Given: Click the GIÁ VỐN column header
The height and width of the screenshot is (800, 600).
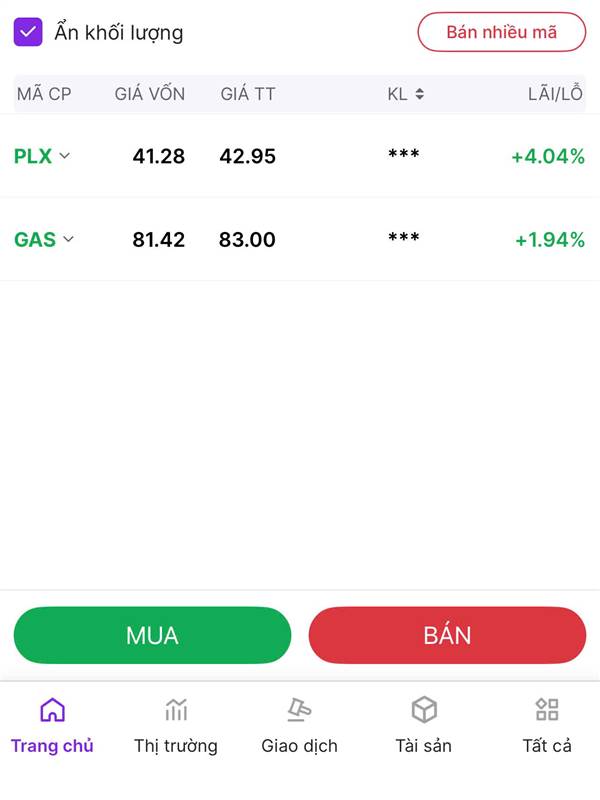Looking at the screenshot, I should pyautogui.click(x=150, y=94).
